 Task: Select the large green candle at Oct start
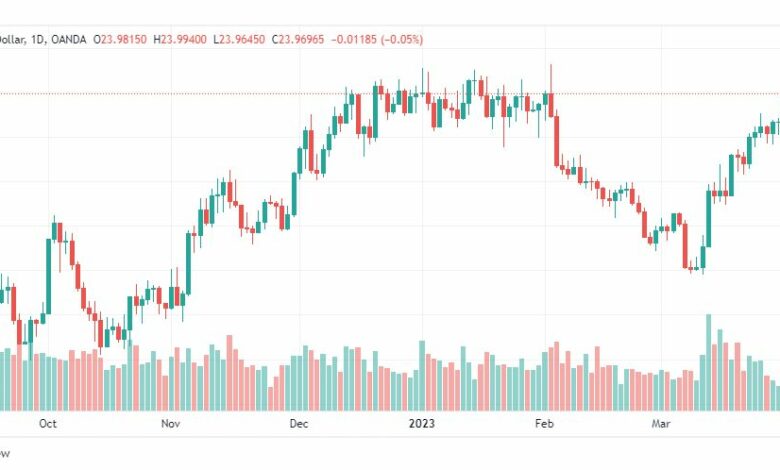coord(49,277)
